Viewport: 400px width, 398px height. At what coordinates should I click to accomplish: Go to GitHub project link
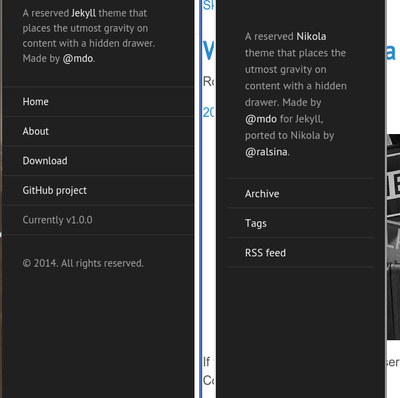point(98,190)
